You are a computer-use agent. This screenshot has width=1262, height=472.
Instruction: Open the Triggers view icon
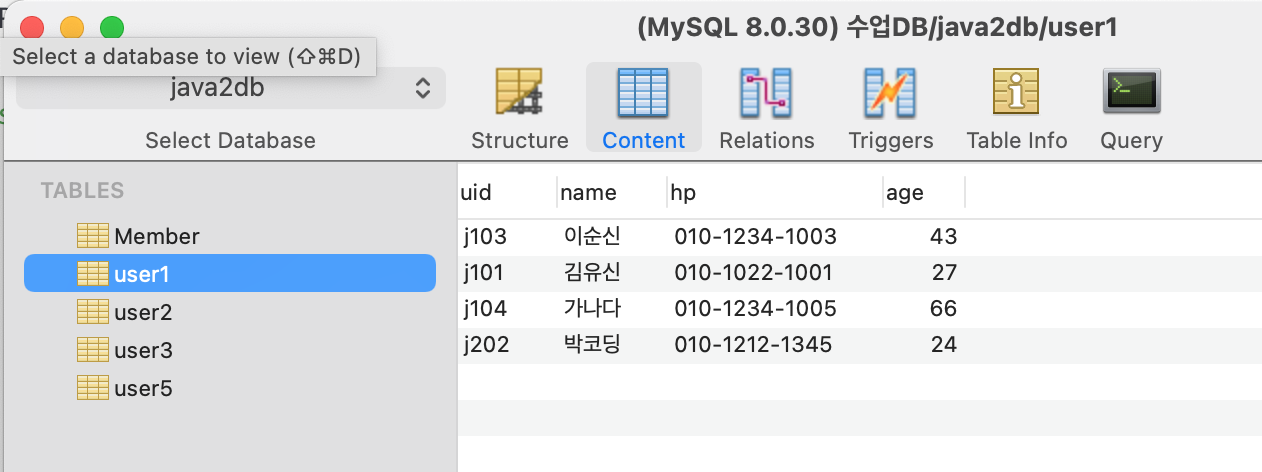(x=890, y=95)
